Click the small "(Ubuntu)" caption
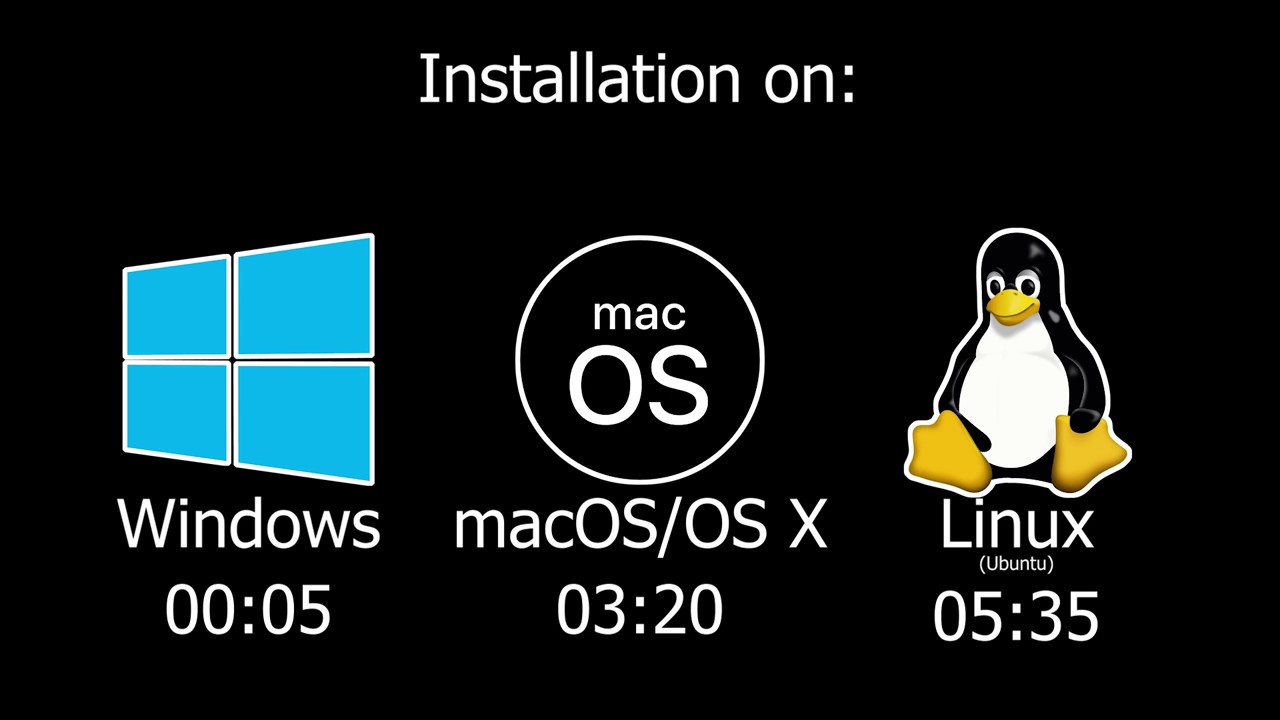 pyautogui.click(x=1016, y=564)
